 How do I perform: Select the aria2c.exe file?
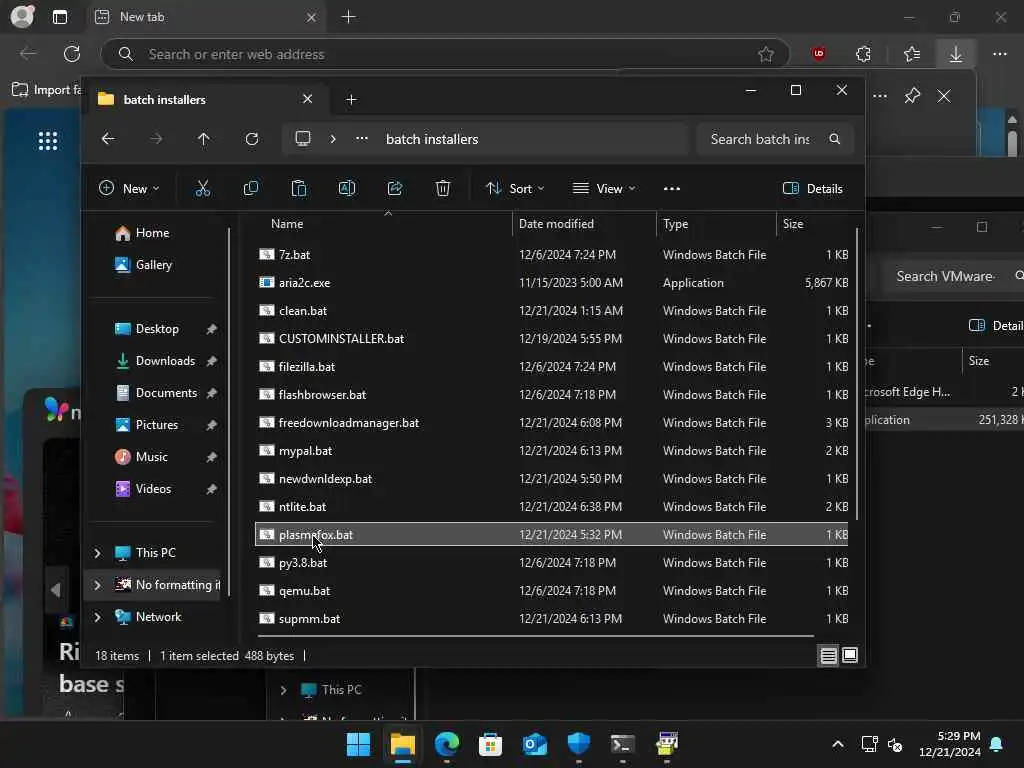point(552,283)
